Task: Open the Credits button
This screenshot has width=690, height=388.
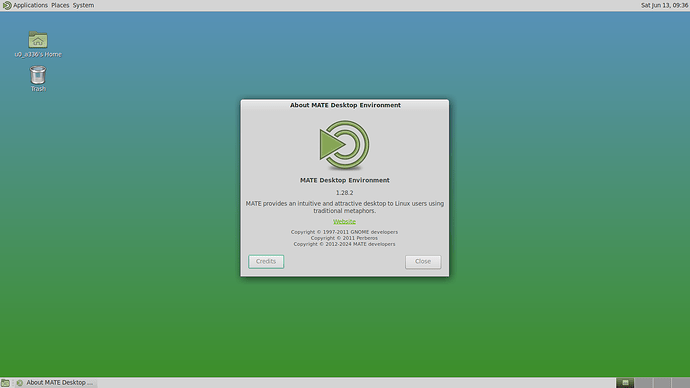Action: coord(266,261)
